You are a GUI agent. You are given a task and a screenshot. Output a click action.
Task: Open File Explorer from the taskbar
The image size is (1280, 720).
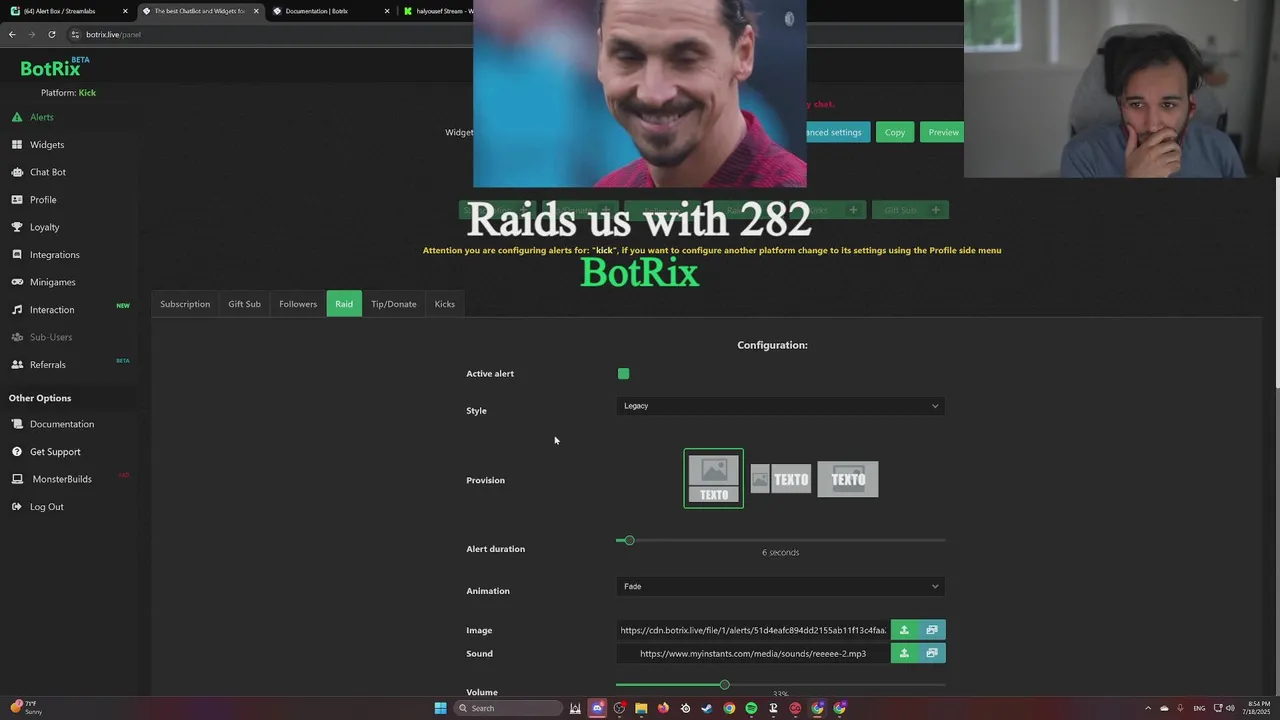[641, 708]
